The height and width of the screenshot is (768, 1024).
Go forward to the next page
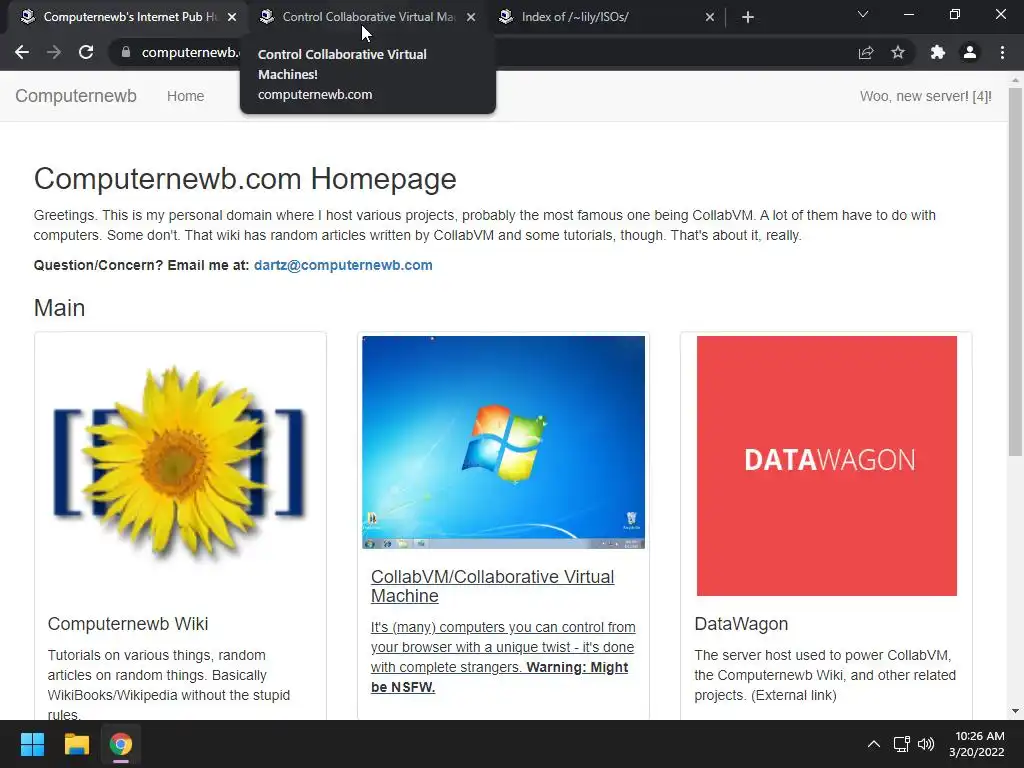(x=54, y=52)
